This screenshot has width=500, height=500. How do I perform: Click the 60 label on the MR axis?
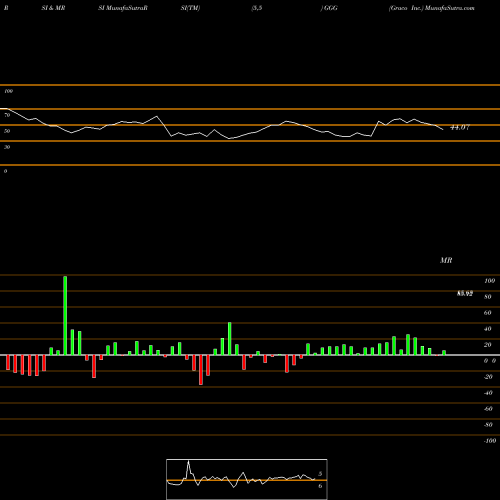[x=487, y=313]
